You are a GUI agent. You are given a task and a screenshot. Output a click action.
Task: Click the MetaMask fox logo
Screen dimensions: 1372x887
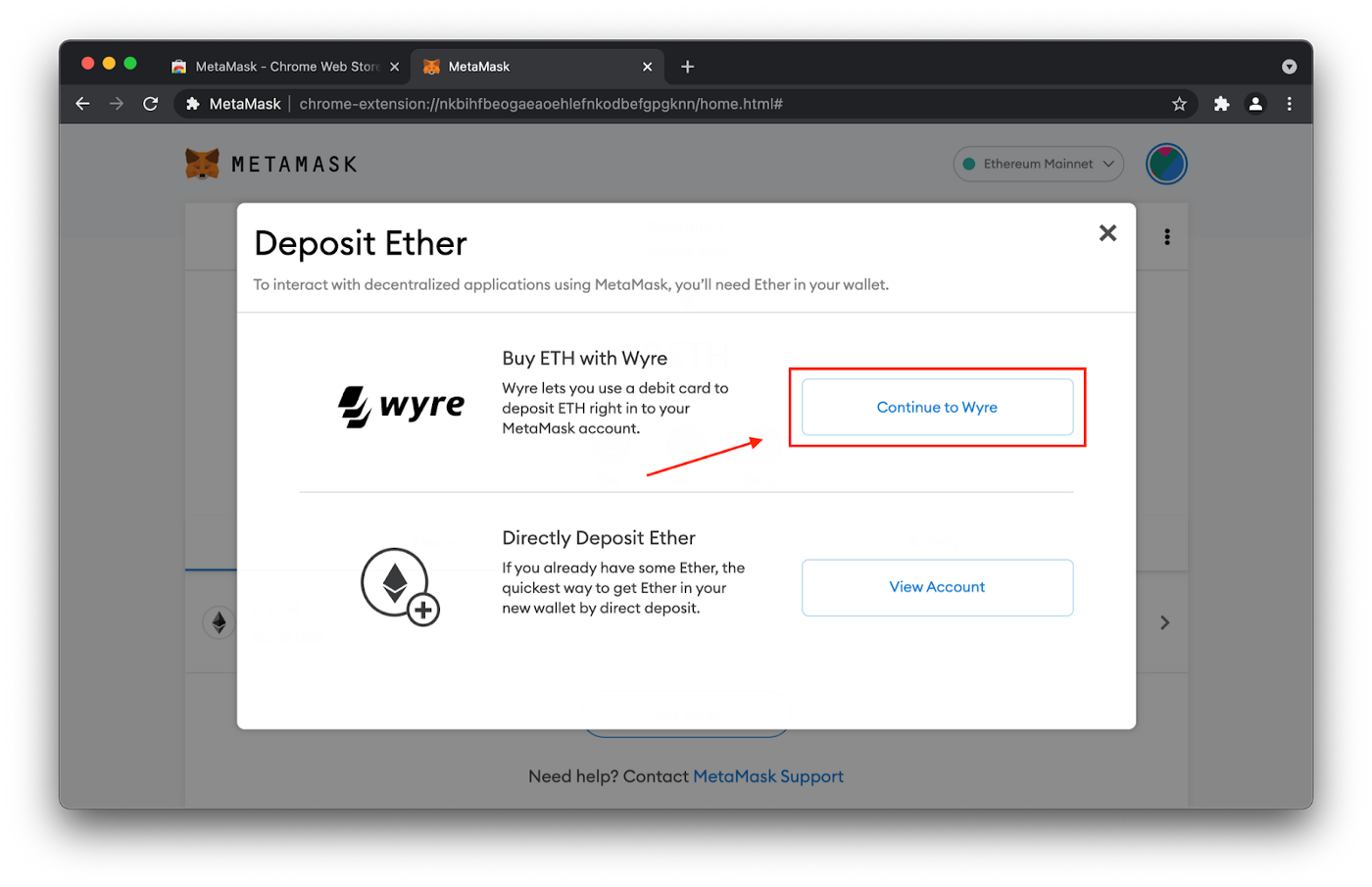coord(202,164)
